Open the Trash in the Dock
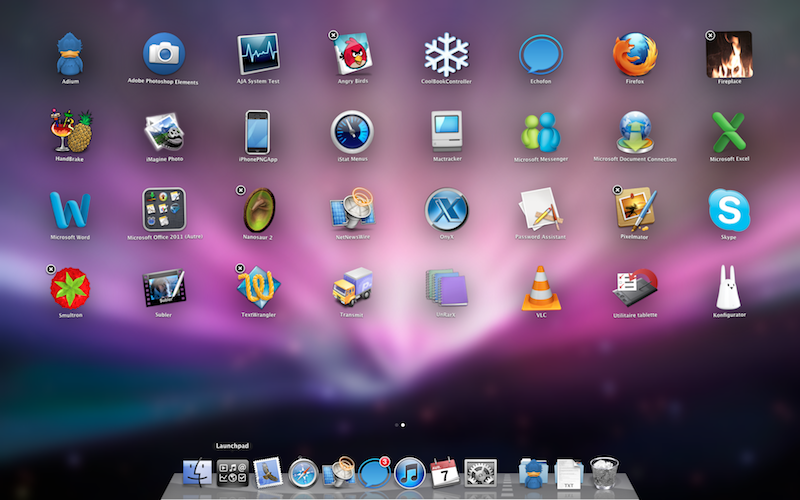Screen dimensions: 800x500 pos(604,472)
